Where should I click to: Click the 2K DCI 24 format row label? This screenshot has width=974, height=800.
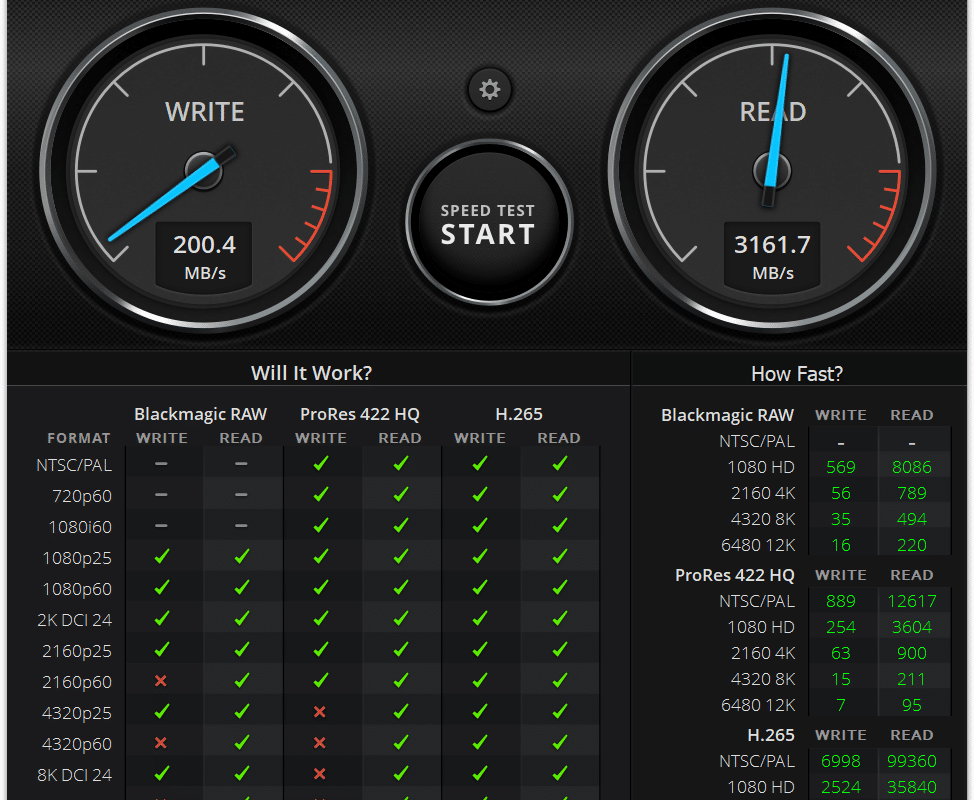(75, 620)
